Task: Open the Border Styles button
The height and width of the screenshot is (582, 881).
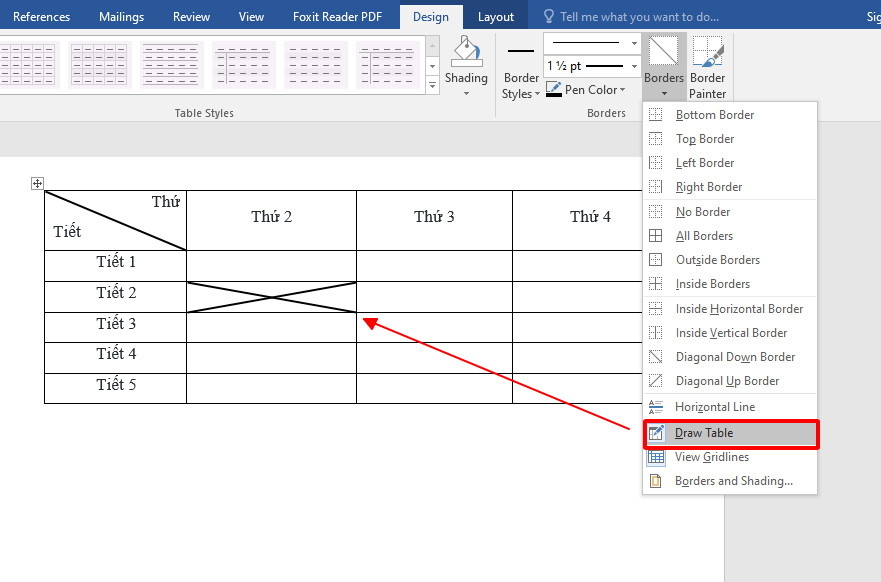Action: click(521, 69)
